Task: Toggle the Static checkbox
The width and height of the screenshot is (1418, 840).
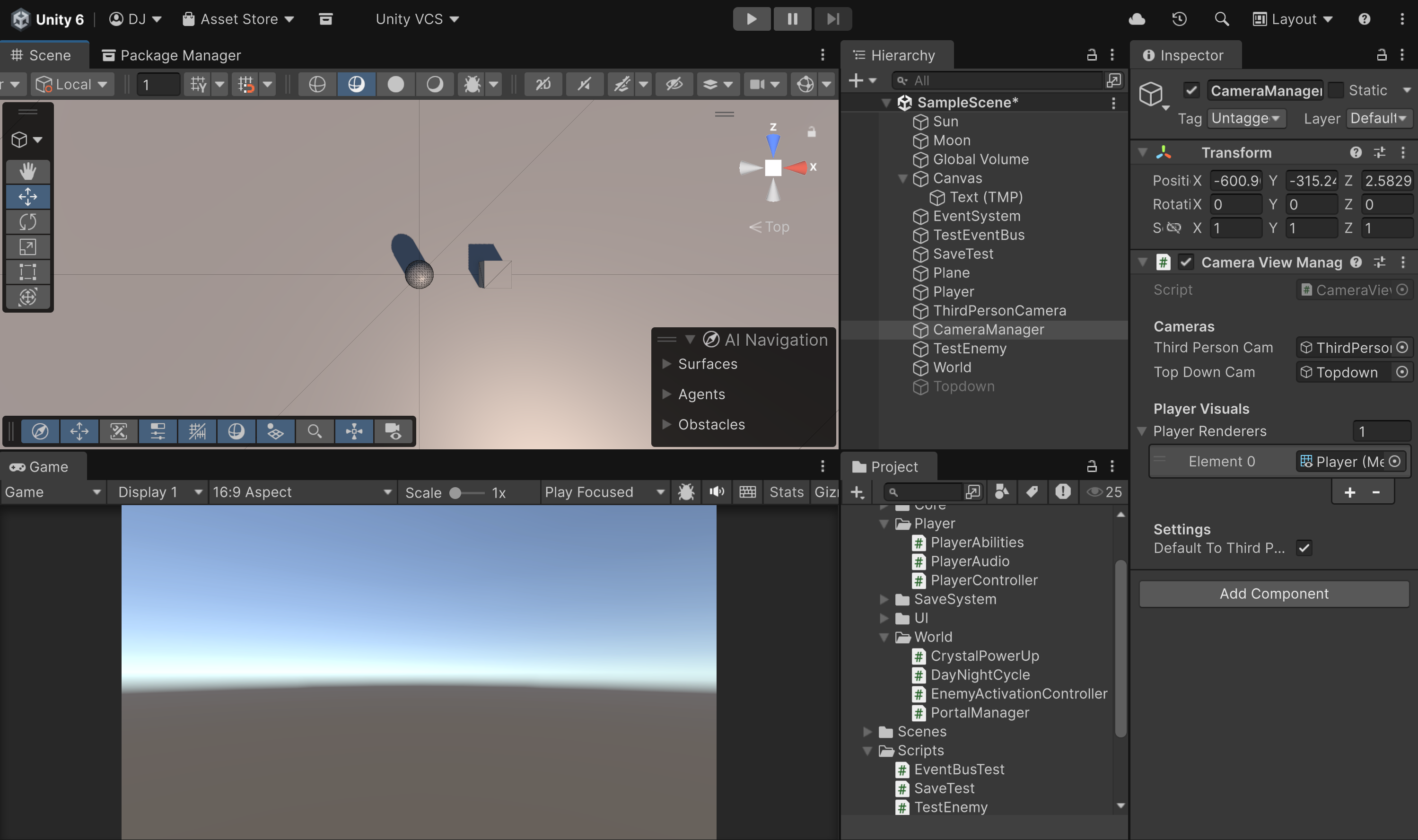Action: 1335,90
